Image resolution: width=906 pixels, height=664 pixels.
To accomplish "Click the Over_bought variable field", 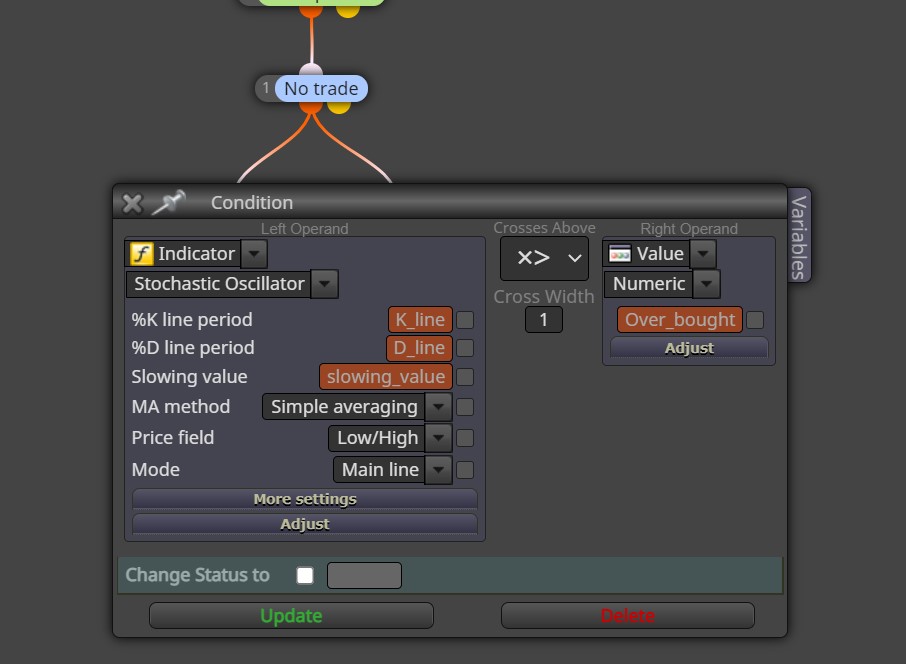I will (680, 320).
